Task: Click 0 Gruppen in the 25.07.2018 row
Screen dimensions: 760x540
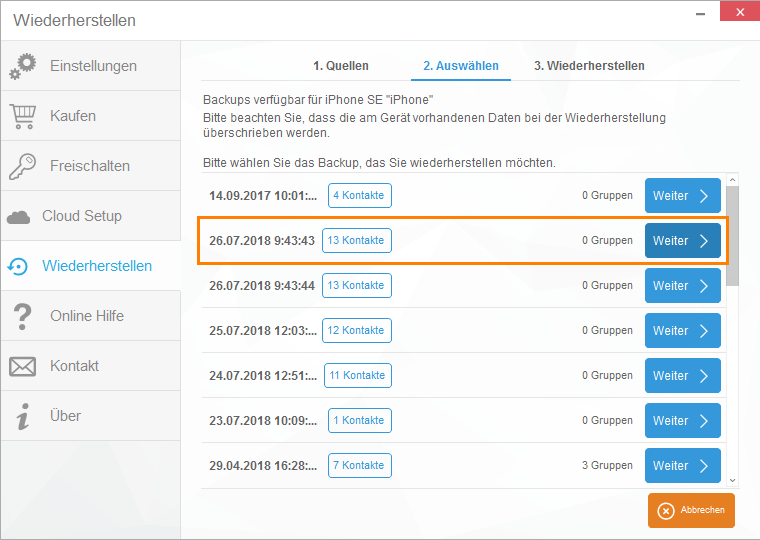Action: (x=607, y=331)
